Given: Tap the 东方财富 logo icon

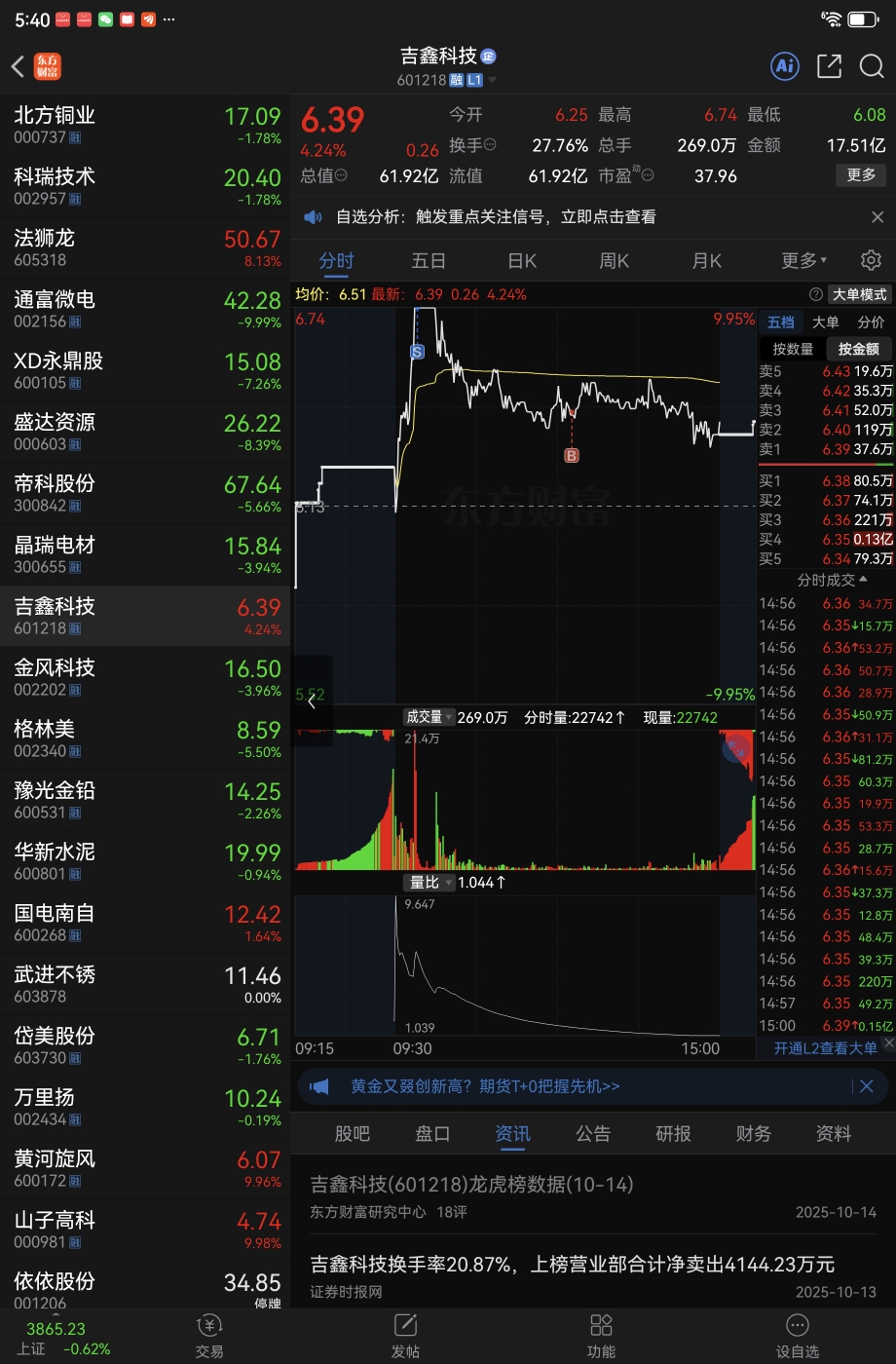Looking at the screenshot, I should pyautogui.click(x=47, y=66).
